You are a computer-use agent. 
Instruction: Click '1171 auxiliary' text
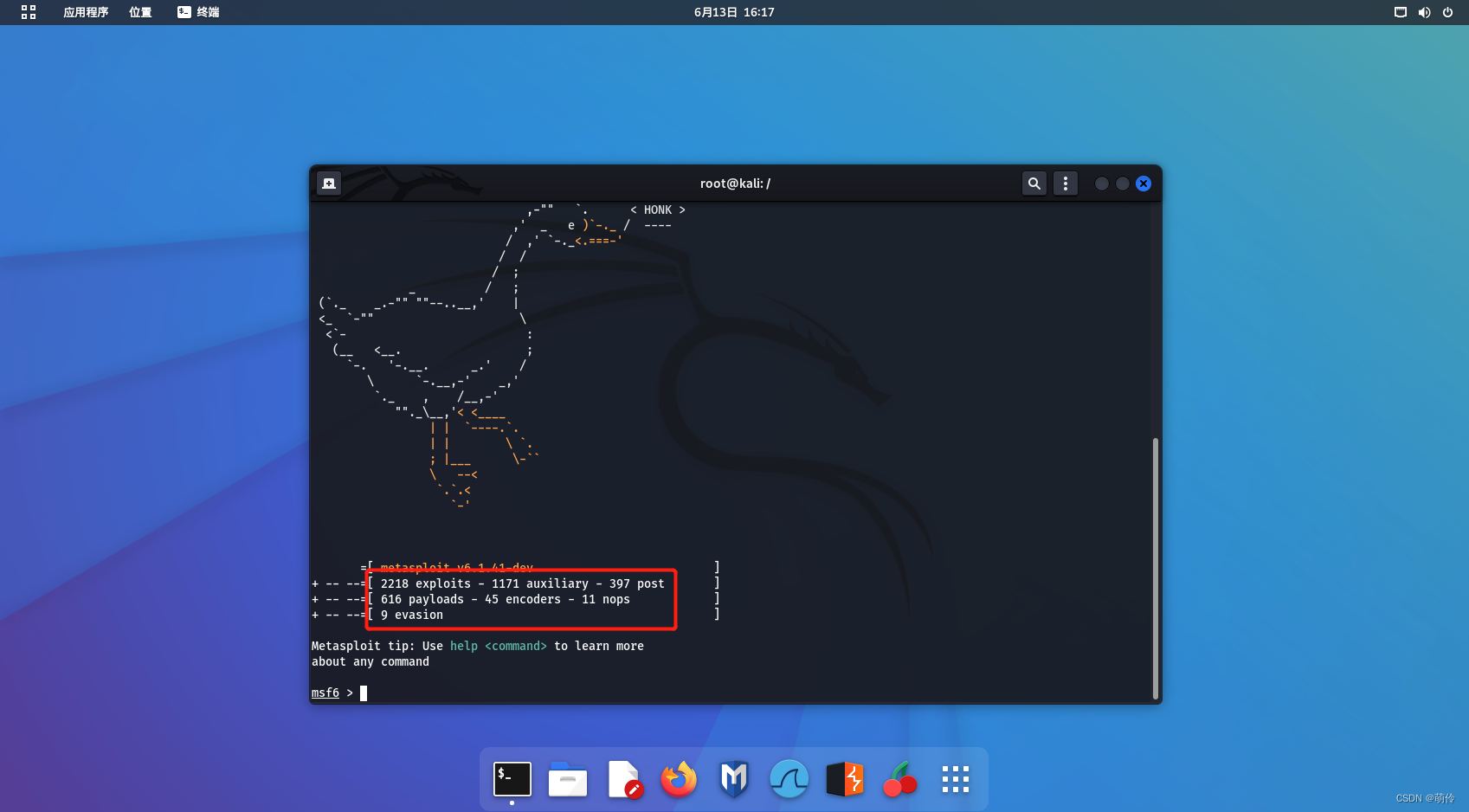(x=540, y=583)
